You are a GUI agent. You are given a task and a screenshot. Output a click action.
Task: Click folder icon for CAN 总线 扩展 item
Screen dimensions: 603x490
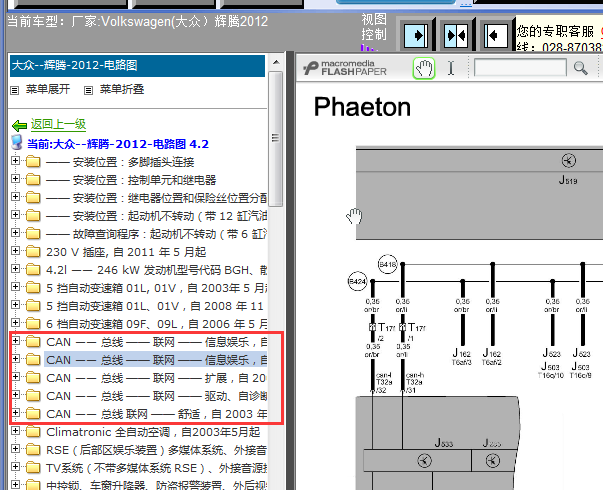click(x=33, y=378)
